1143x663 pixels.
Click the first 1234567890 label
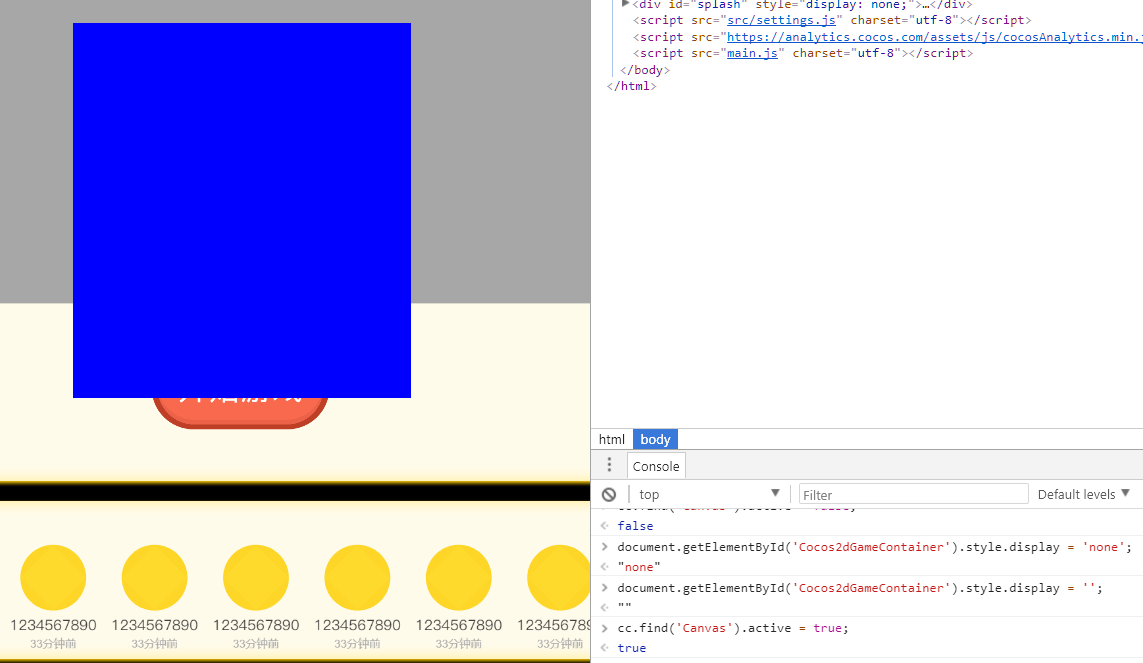(x=53, y=625)
